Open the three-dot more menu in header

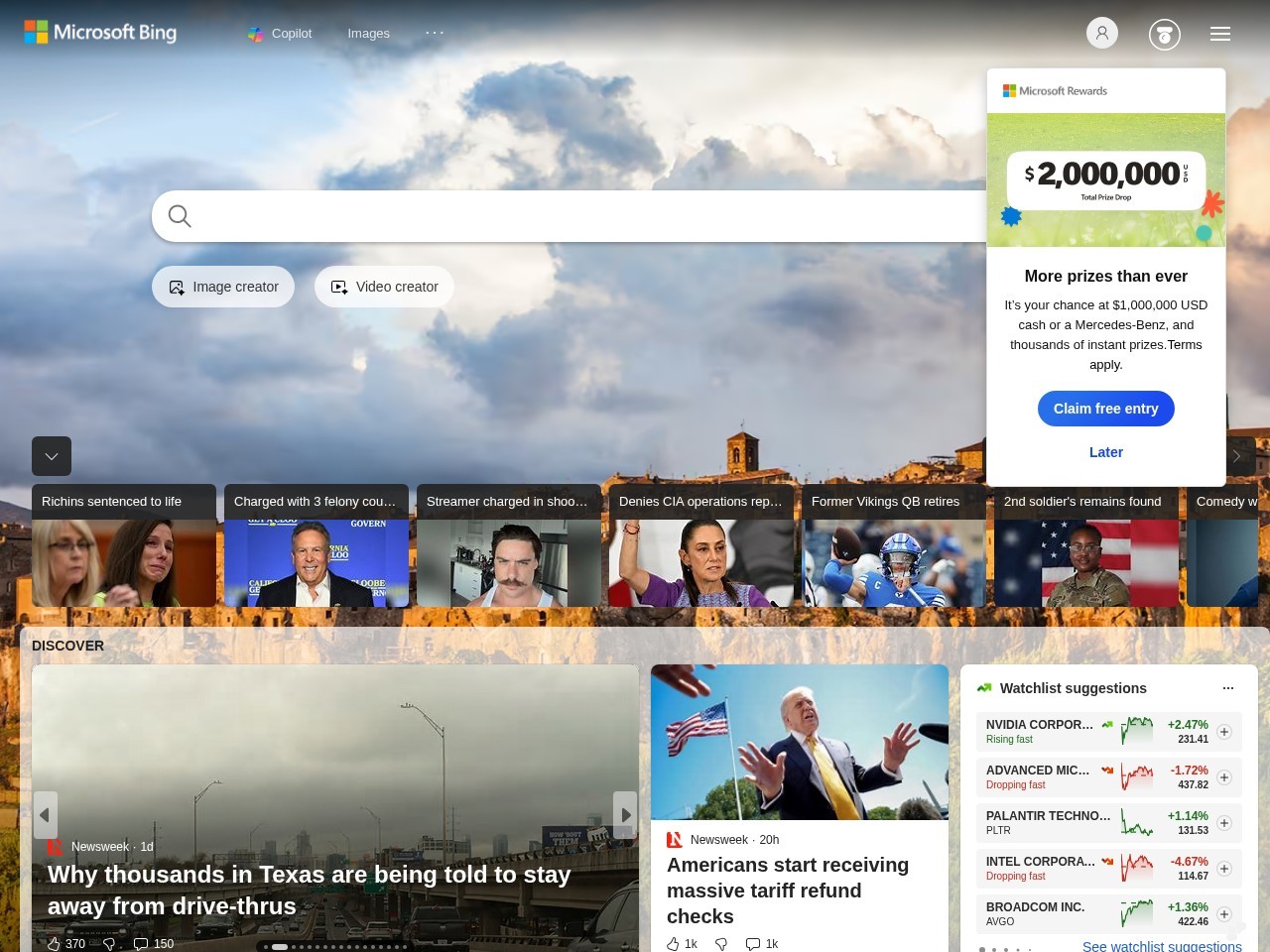pyautogui.click(x=435, y=33)
